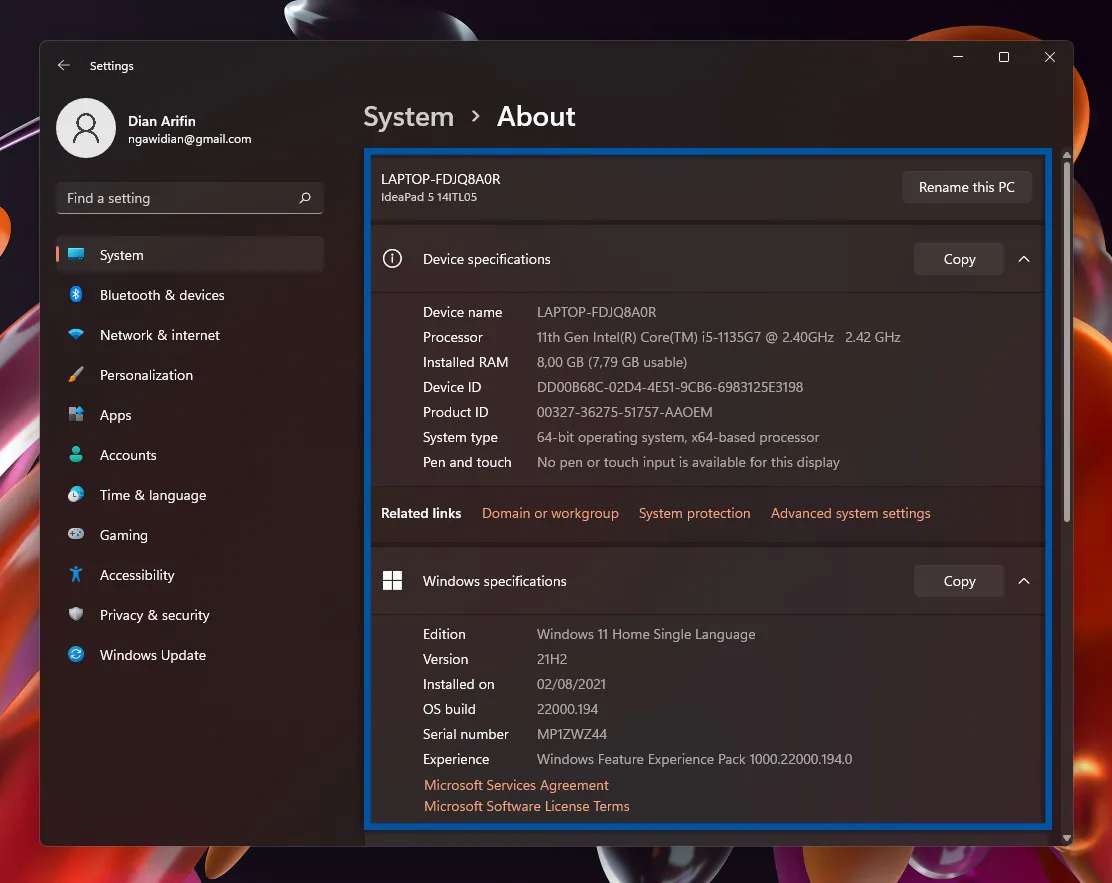This screenshot has height=883, width=1112.
Task: Open Windows Update via its icon
Action: (x=77, y=655)
